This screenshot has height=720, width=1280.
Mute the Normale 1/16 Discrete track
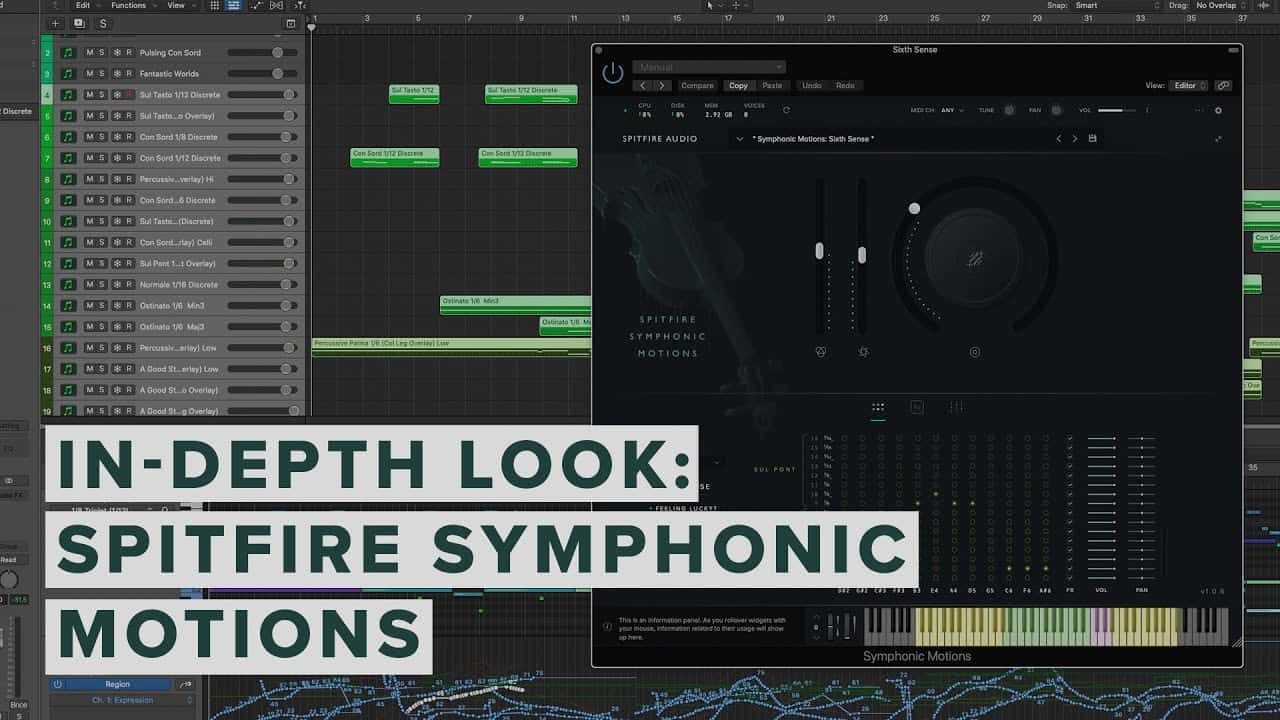90,285
